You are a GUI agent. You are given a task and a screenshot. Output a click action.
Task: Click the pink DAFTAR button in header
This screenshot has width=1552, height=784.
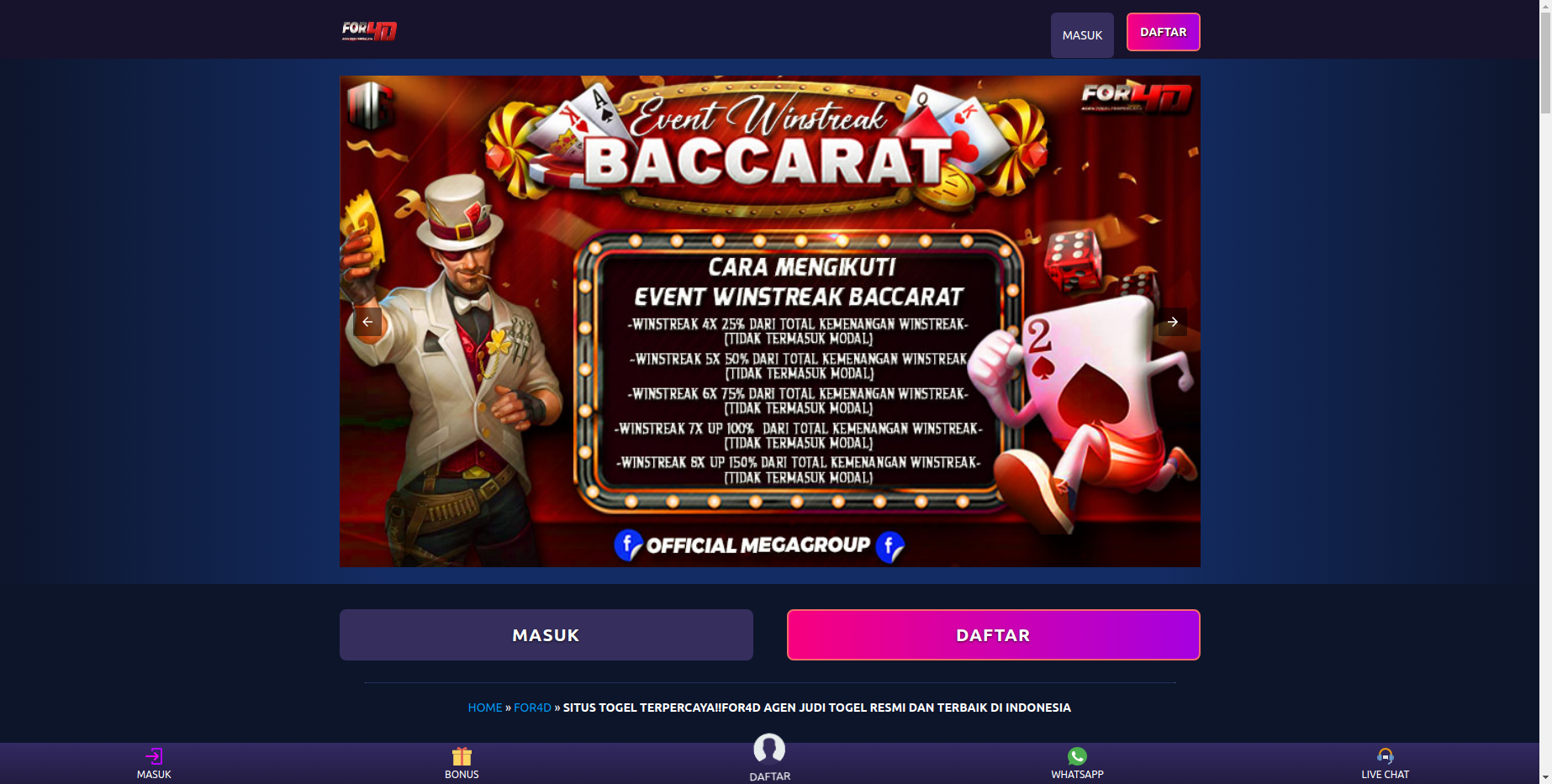[1164, 32]
